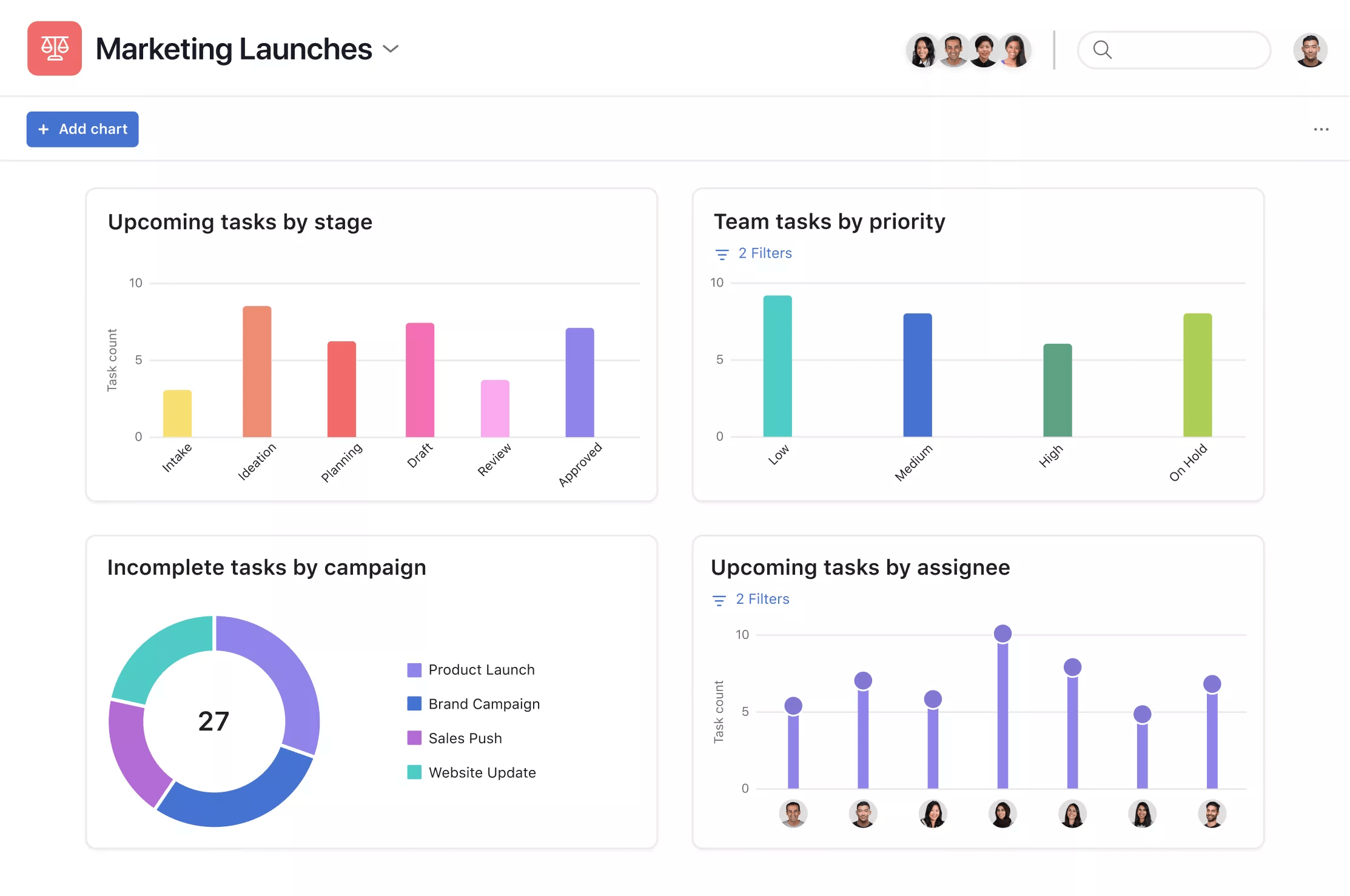Expand the Marketing Launches title dropdown
The image size is (1350, 896).
tap(391, 49)
